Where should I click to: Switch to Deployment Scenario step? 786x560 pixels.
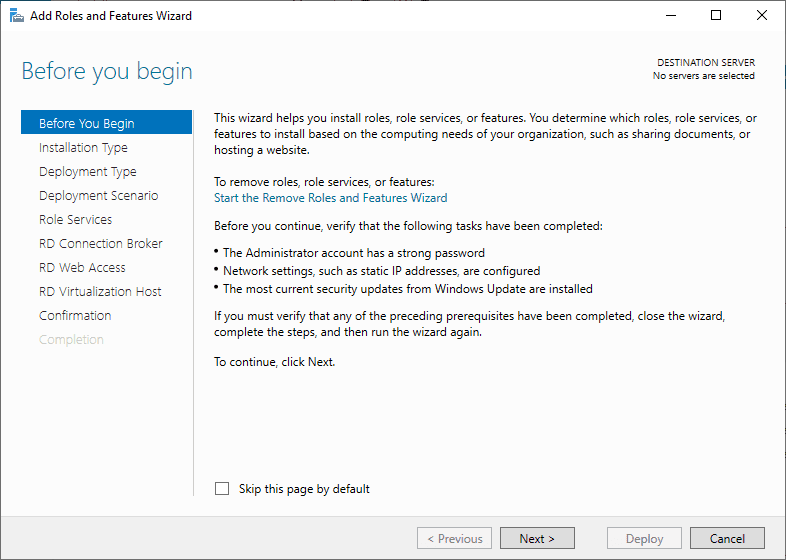tap(98, 196)
